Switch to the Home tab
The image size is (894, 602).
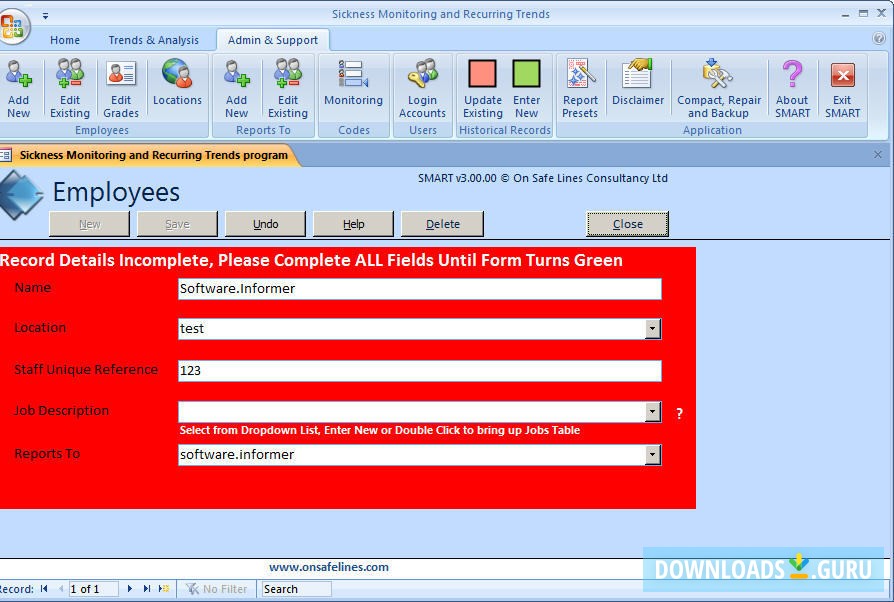coord(65,40)
